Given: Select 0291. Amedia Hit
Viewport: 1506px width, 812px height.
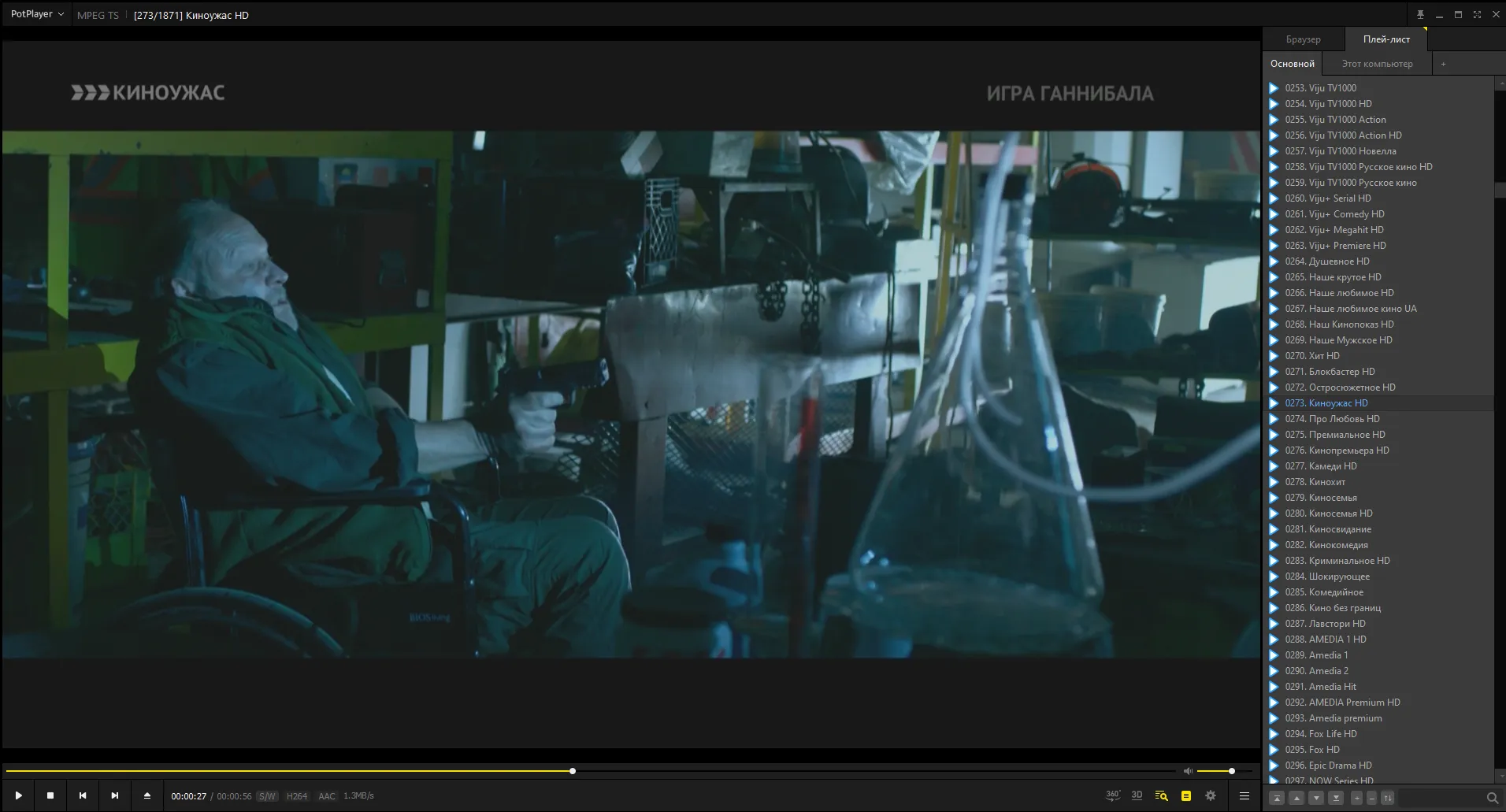Looking at the screenshot, I should click(x=1378, y=687).
